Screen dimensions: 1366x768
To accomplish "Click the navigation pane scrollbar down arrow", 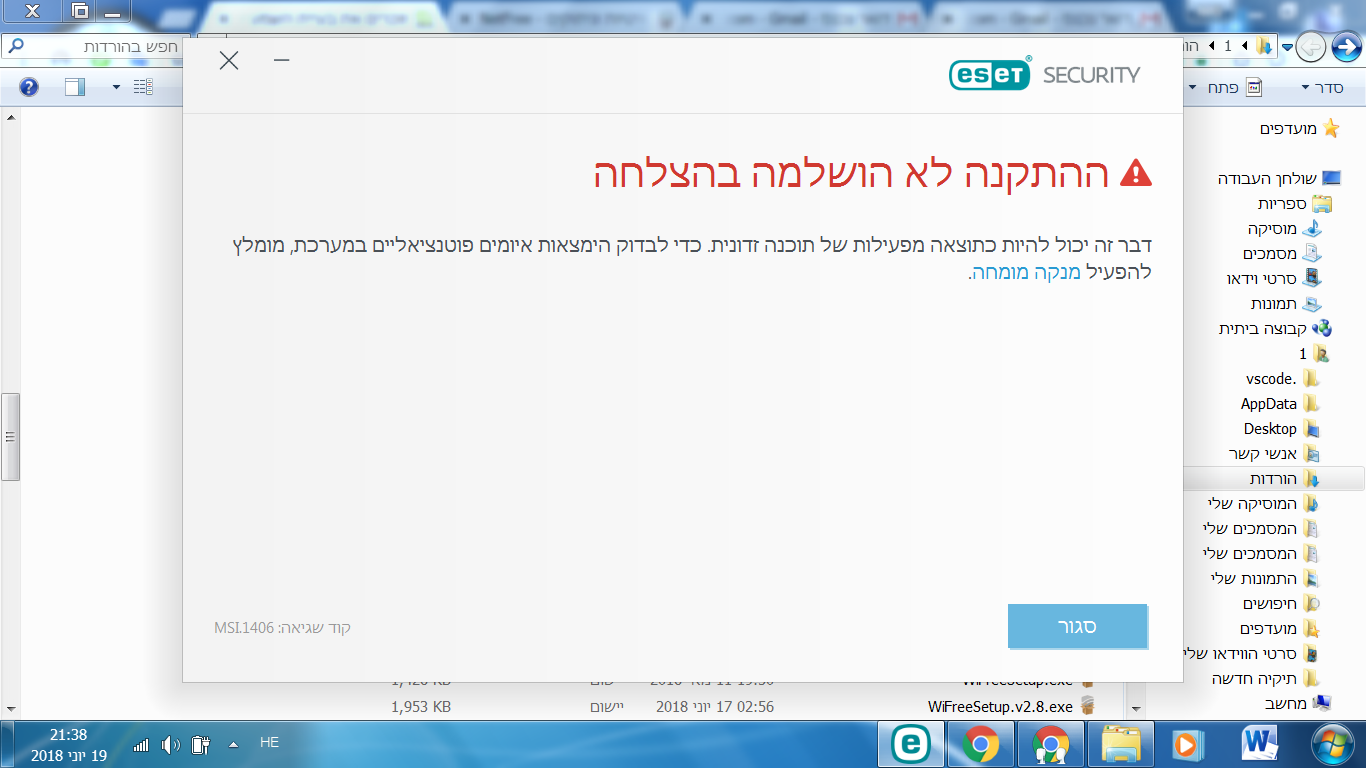I will [1135, 707].
